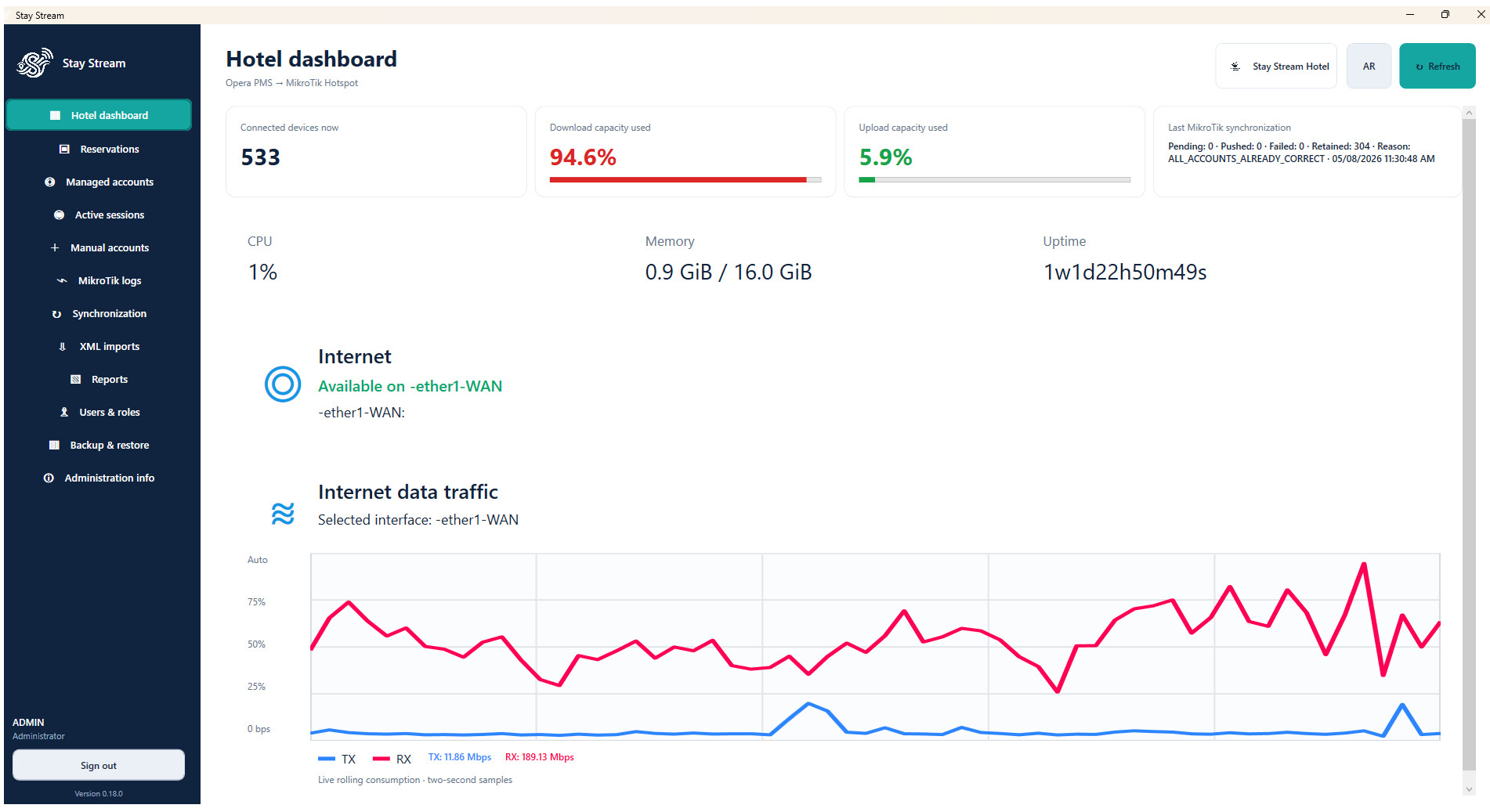1490x812 pixels.
Task: Click the data traffic waves icon
Action: point(283,514)
